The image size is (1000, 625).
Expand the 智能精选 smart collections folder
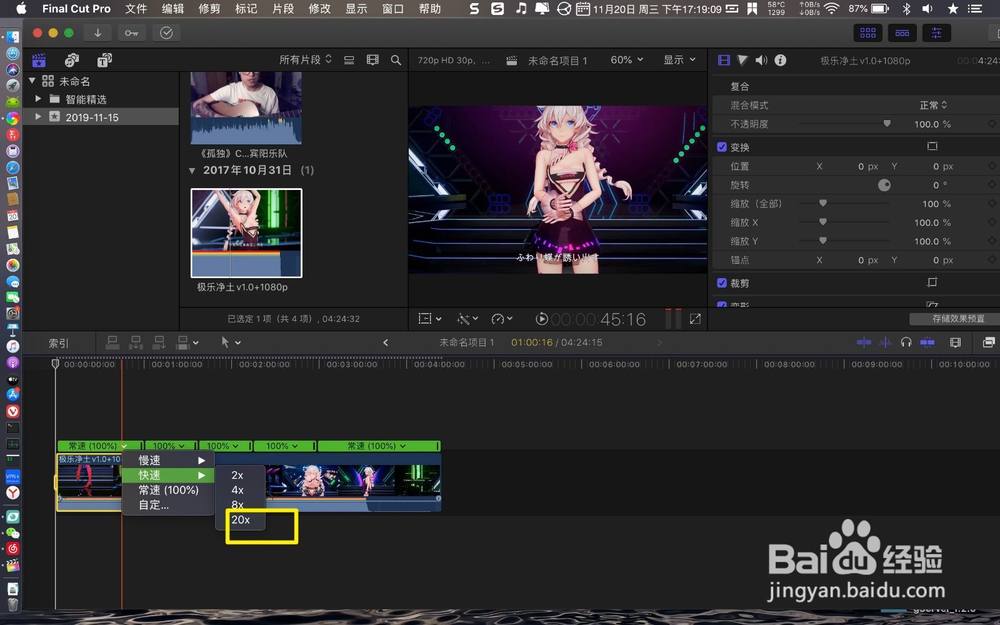(38, 99)
